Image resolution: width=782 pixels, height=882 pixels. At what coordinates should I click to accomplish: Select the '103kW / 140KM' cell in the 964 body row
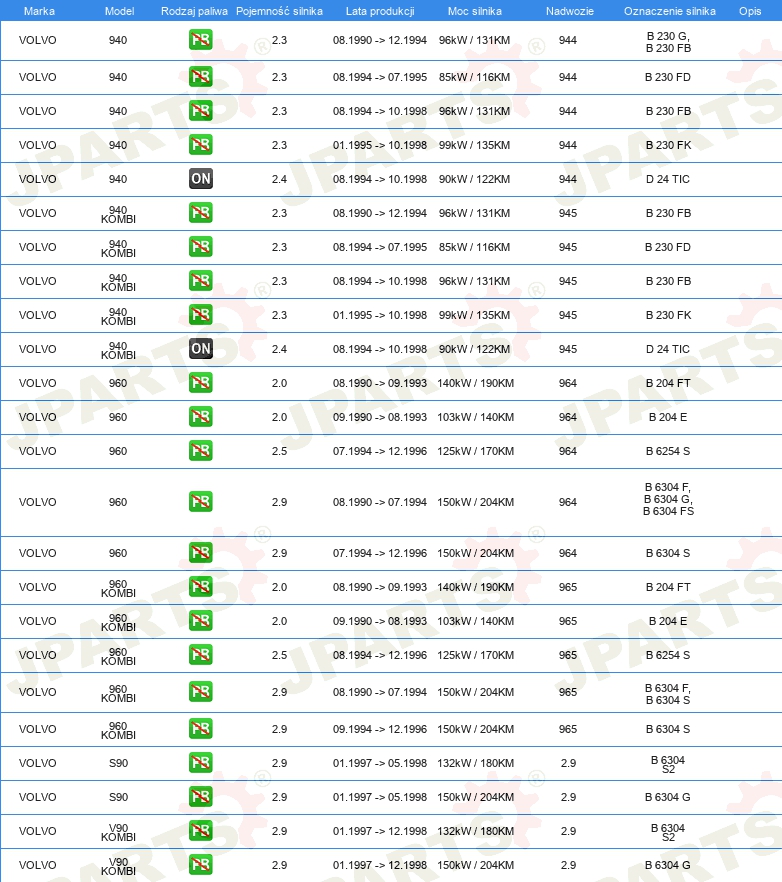pyautogui.click(x=475, y=417)
